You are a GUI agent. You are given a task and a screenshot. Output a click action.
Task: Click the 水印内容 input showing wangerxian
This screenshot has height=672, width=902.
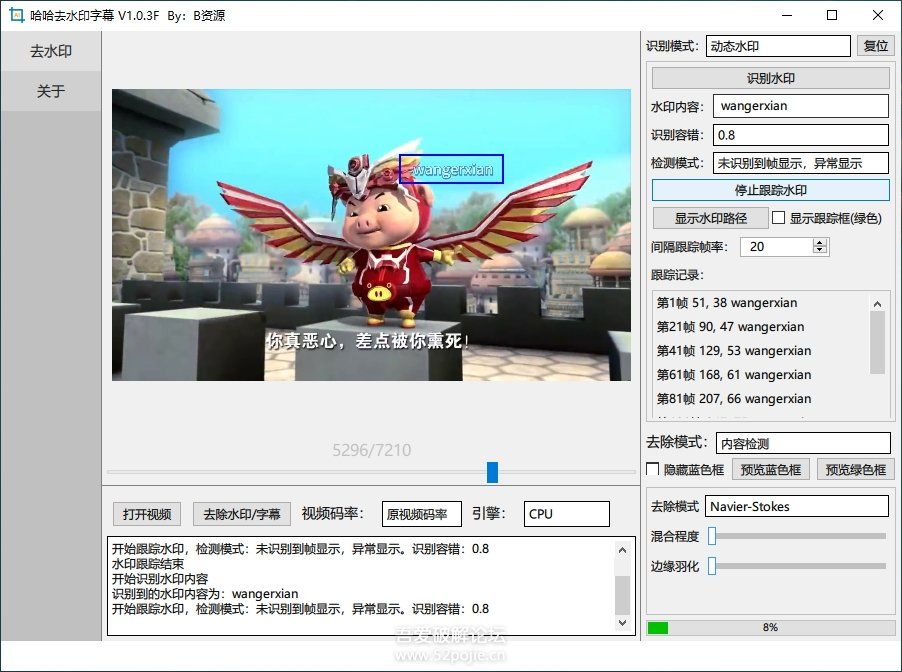(800, 105)
